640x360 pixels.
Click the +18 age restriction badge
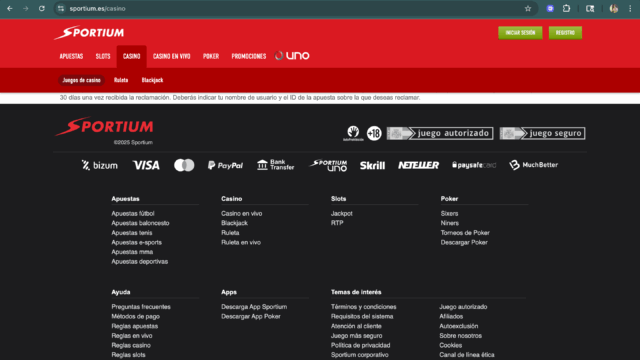374,133
